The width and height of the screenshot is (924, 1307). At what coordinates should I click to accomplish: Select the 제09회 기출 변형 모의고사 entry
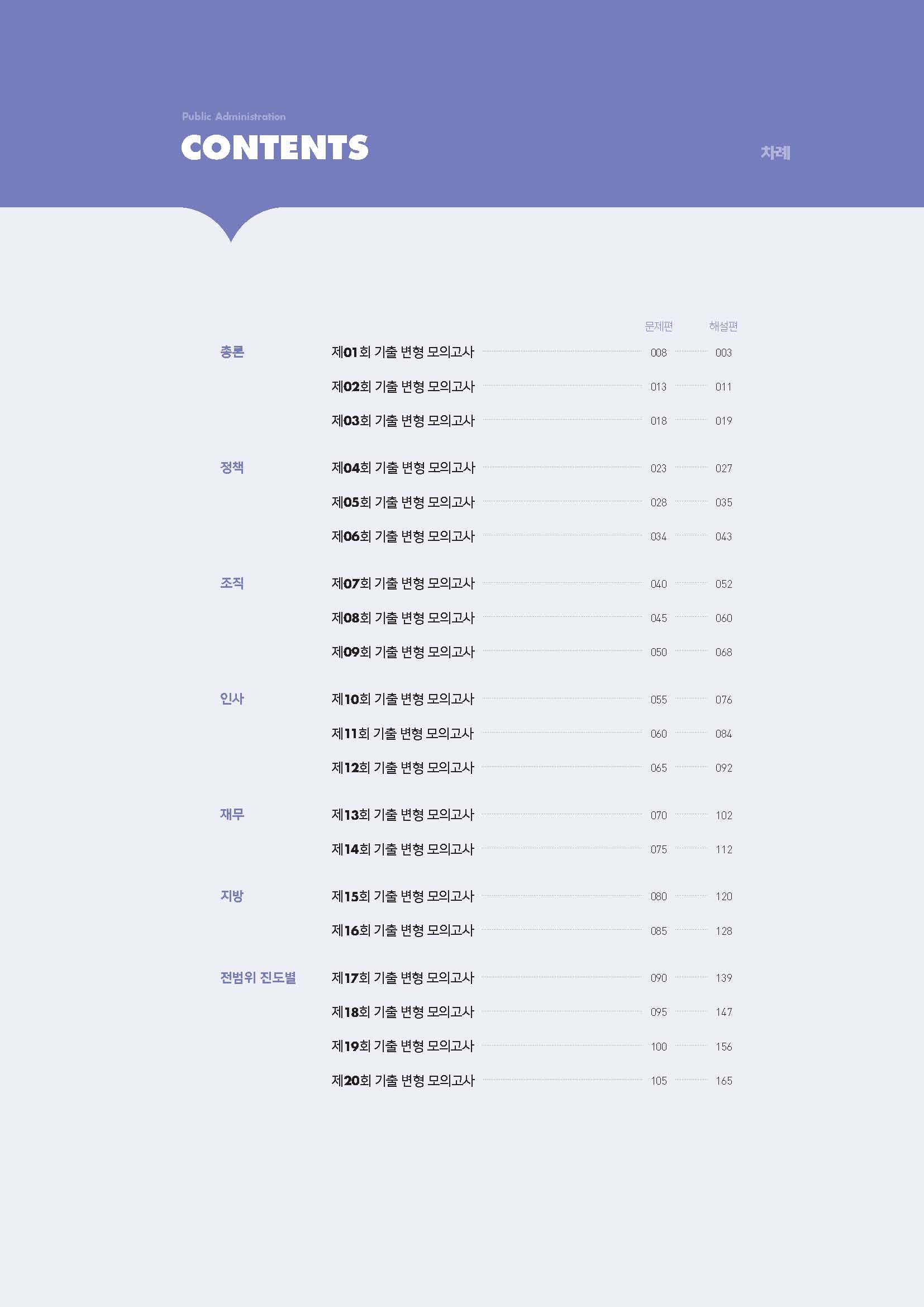(403, 652)
